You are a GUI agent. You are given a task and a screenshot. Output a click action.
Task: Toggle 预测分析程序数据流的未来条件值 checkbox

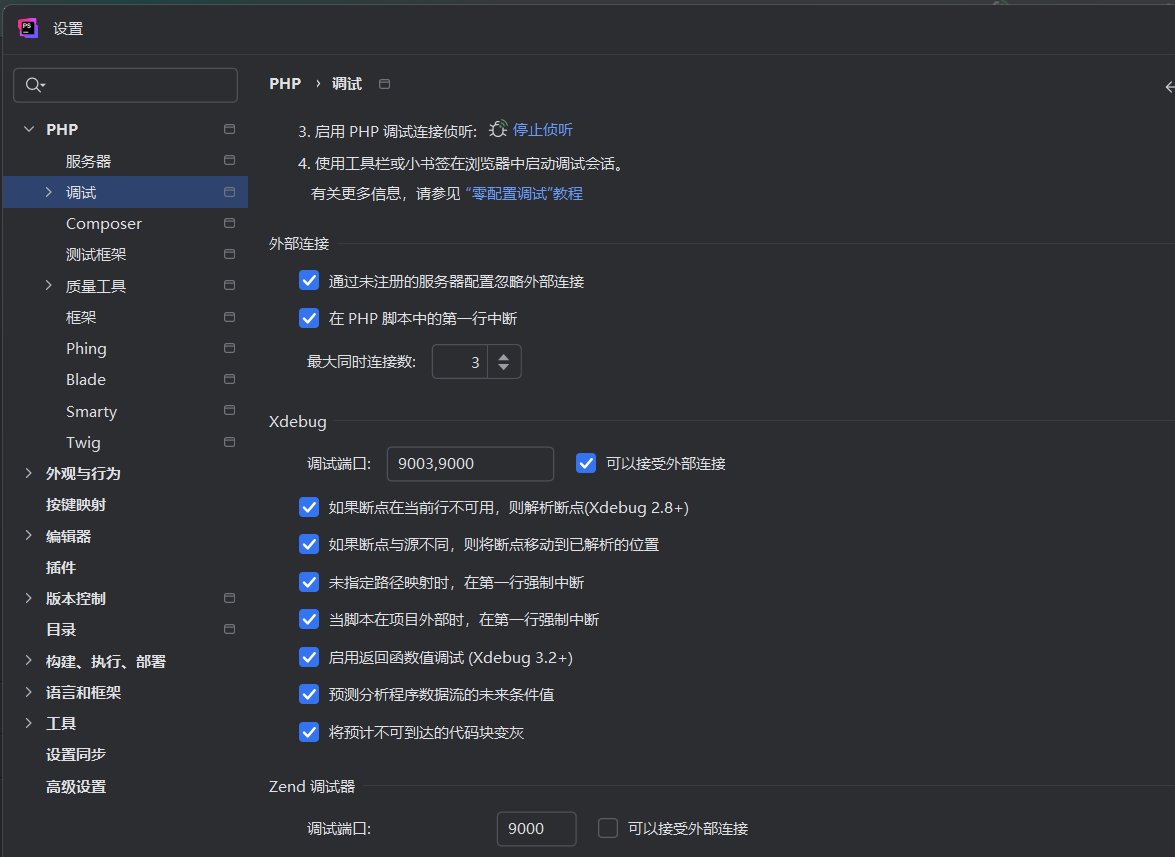coord(309,694)
